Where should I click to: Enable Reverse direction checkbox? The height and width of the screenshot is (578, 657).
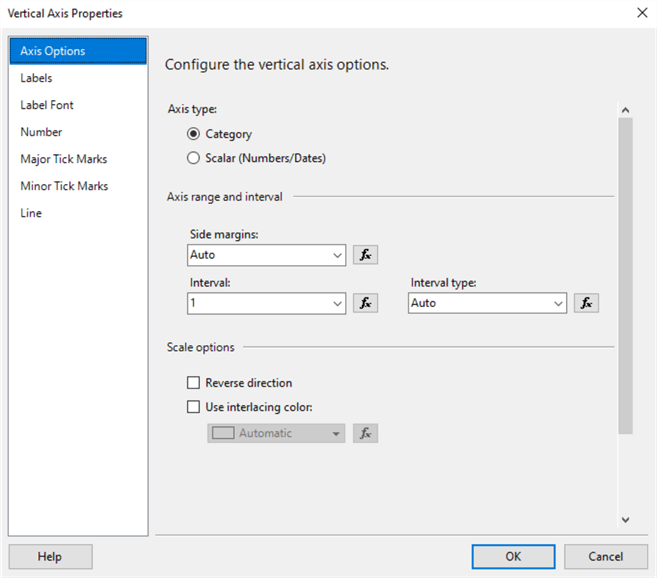(x=194, y=383)
